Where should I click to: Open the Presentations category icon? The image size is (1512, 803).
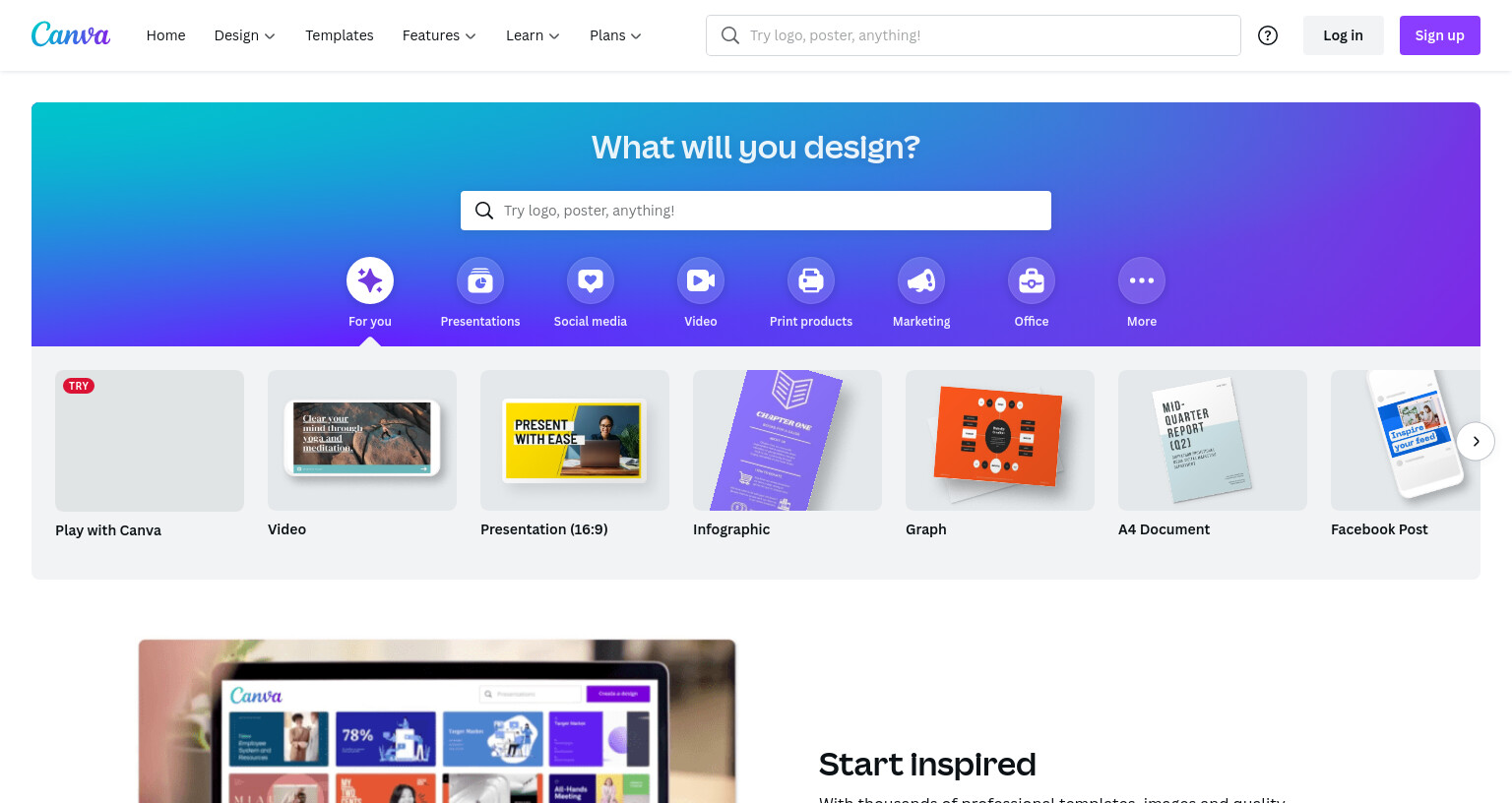click(x=480, y=281)
